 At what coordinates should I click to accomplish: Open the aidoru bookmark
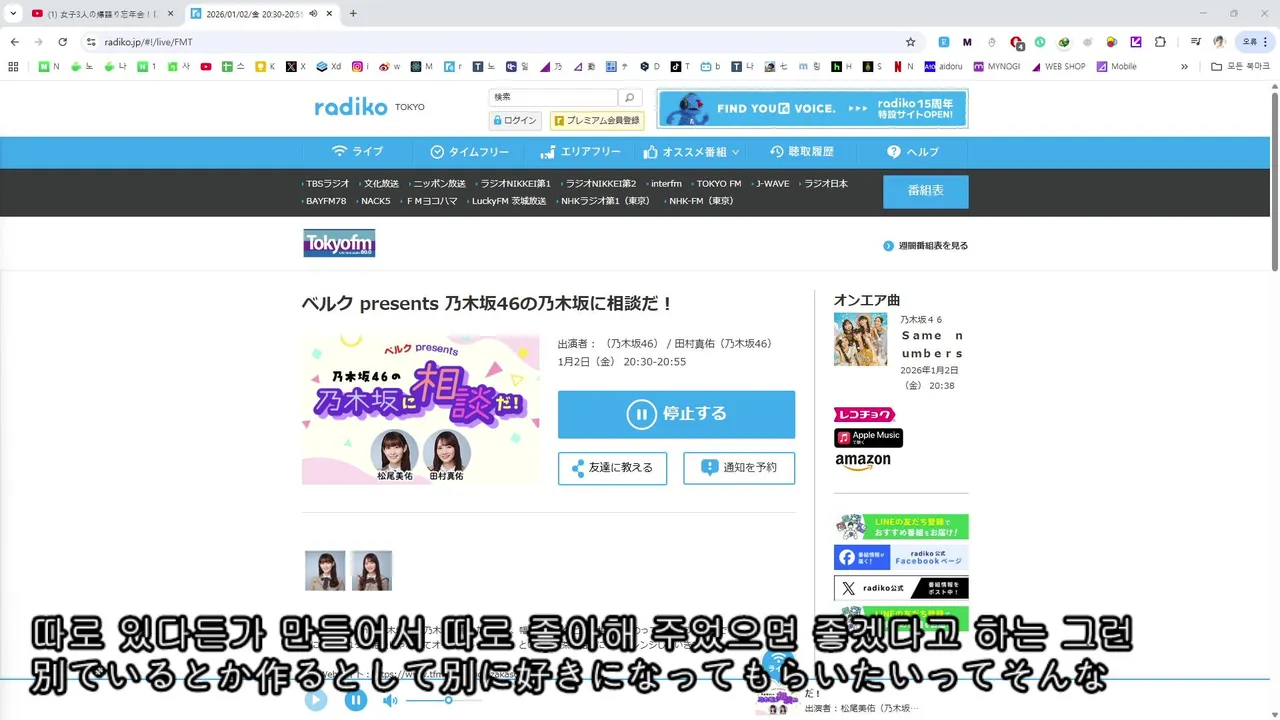point(943,67)
